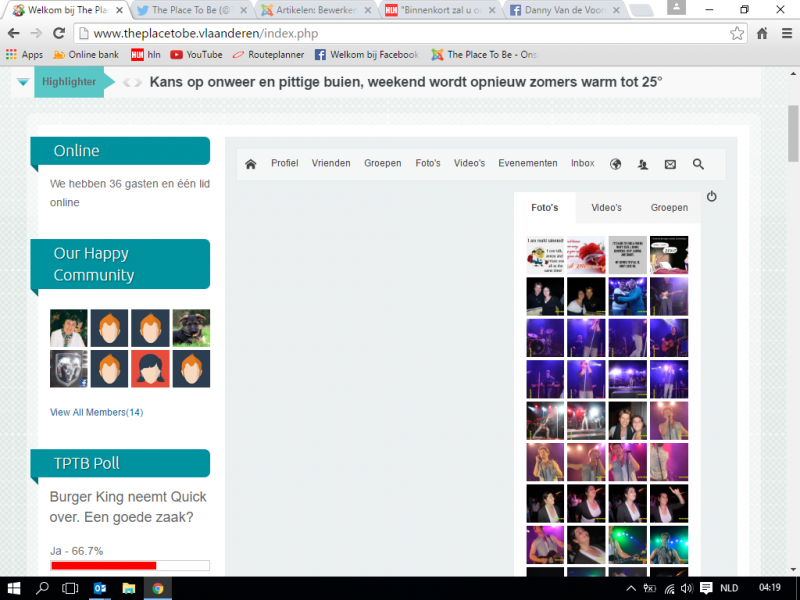The image size is (800, 600).
Task: Open the magnifier search icon in community toolbar
Action: coord(698,164)
